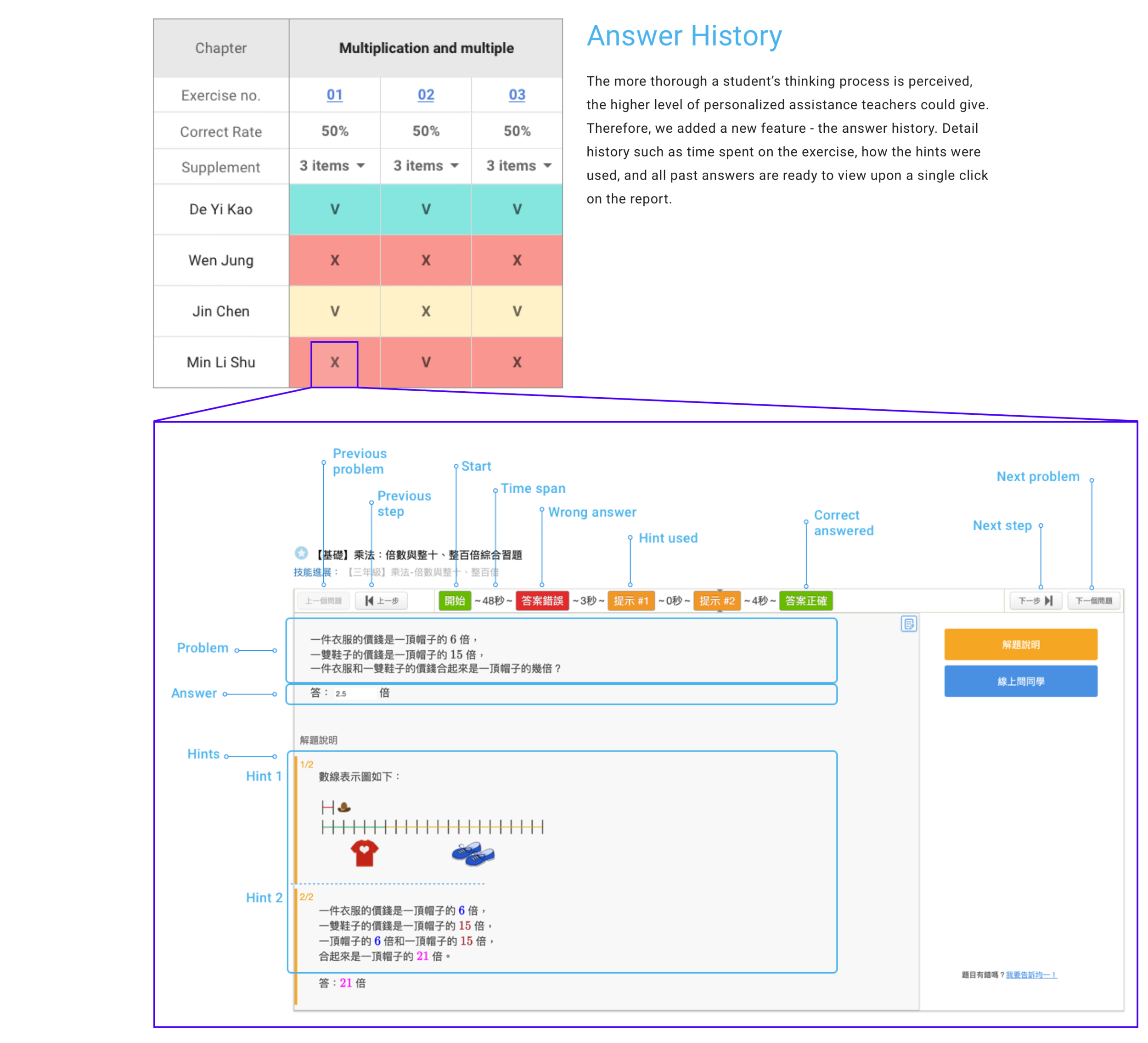Open Supplement dropdown for exercise 02
Screen dimensions: 1148x1043
[x=426, y=166]
